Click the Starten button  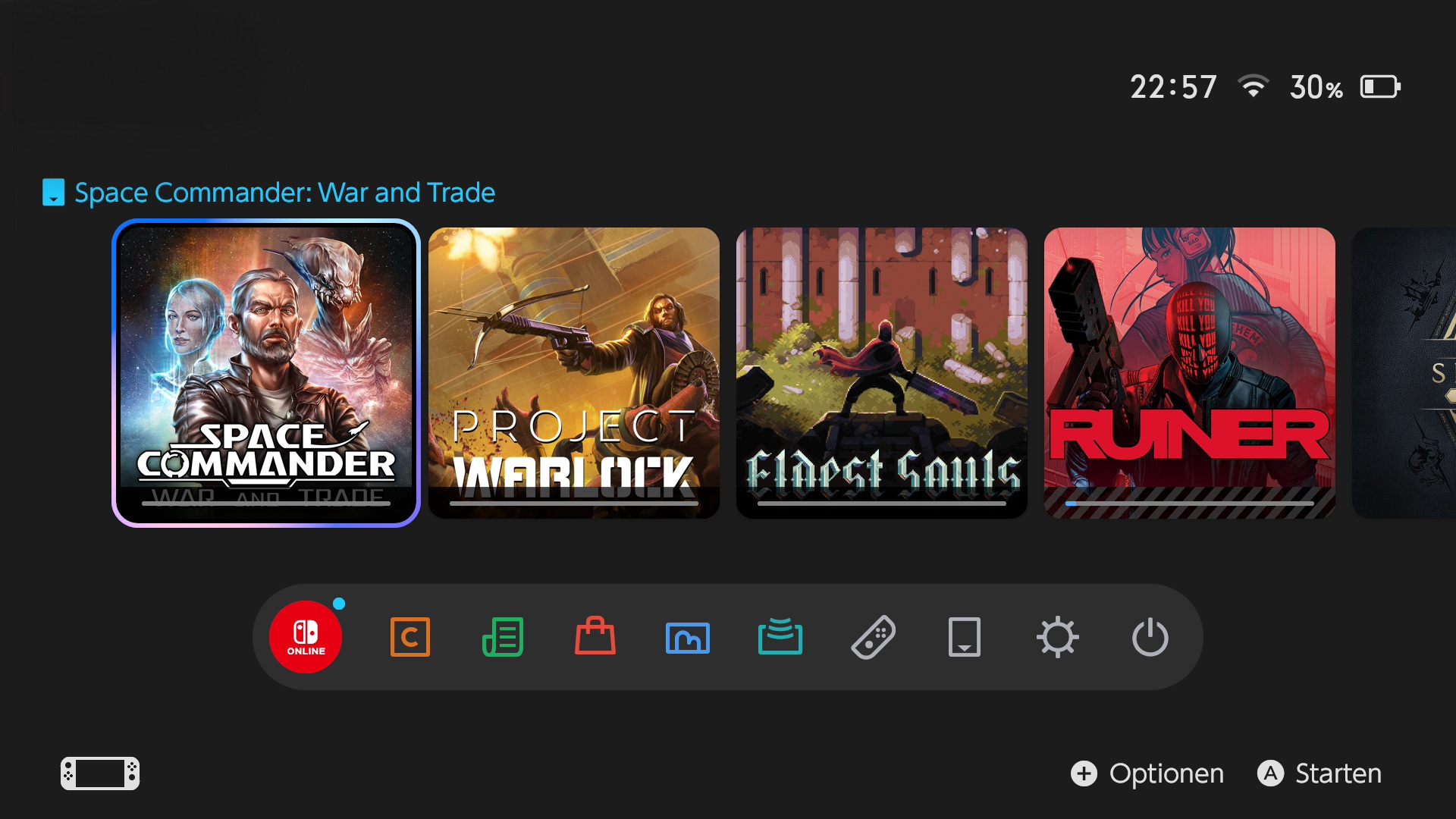[1319, 773]
